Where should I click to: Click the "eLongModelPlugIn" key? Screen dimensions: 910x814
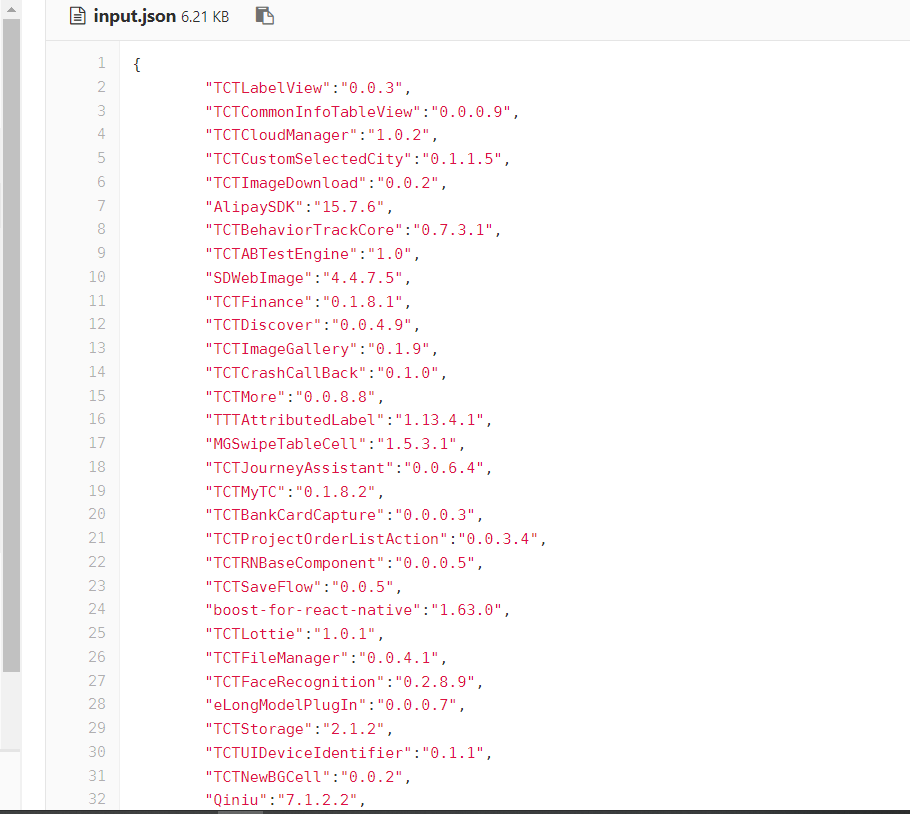[286, 705]
